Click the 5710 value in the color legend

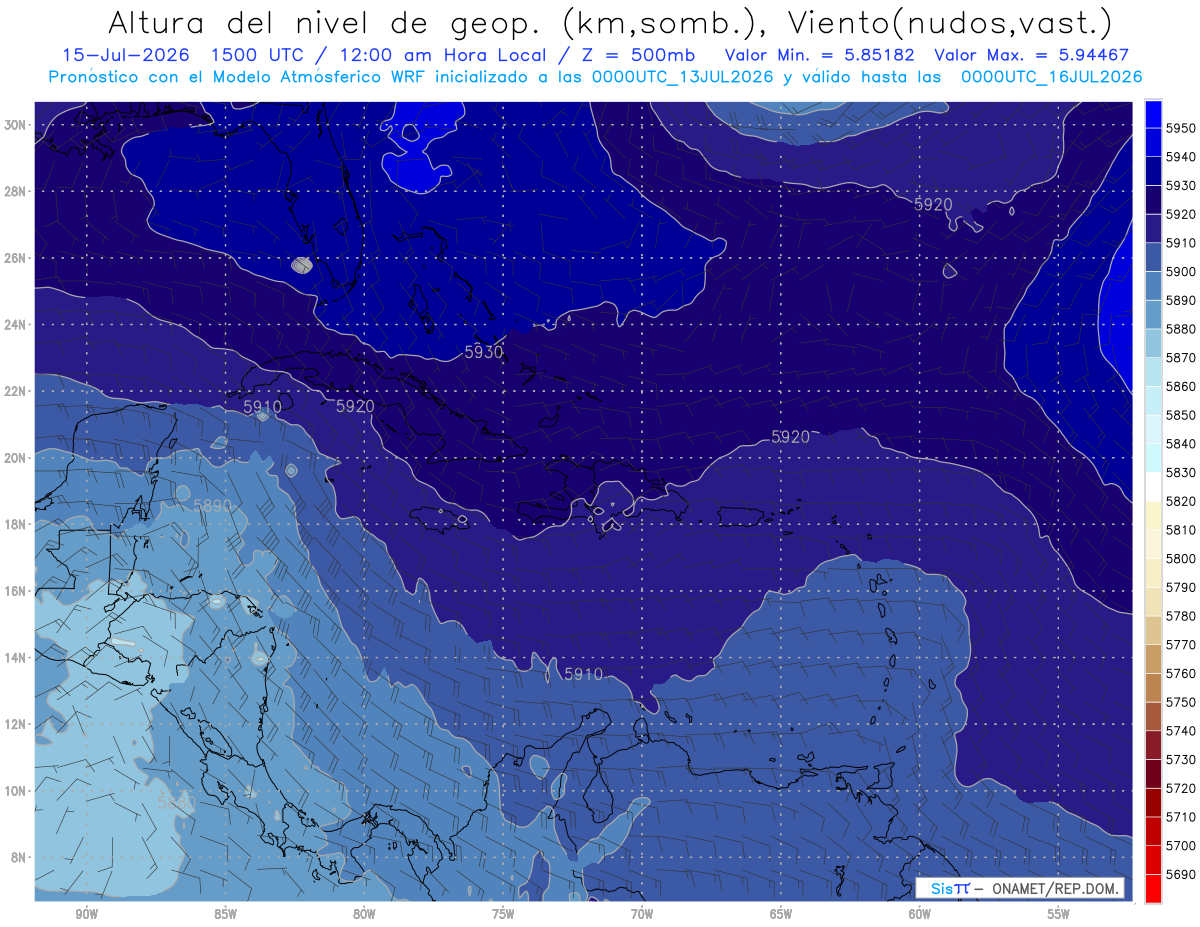(x=1181, y=817)
